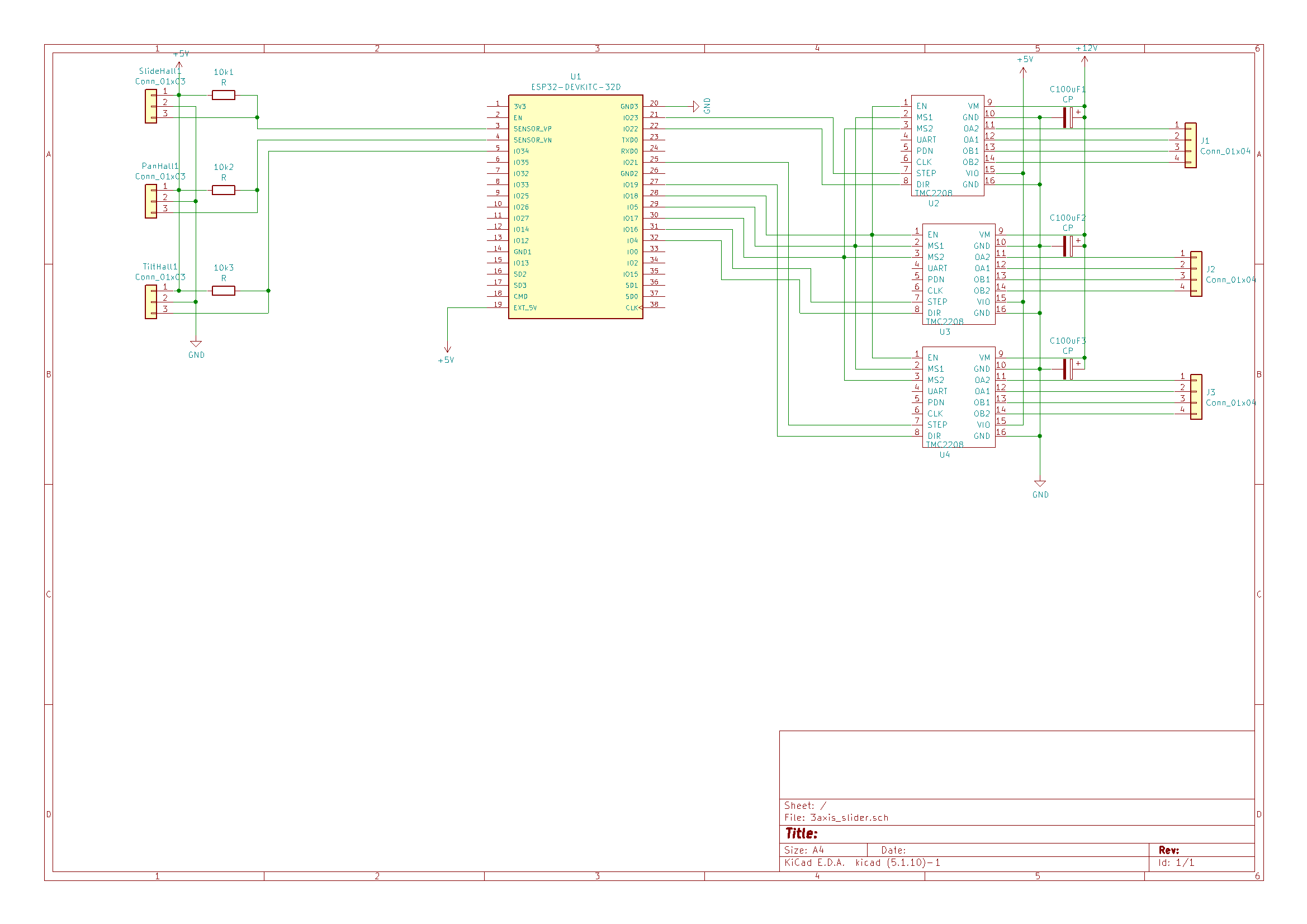The width and height of the screenshot is (1307, 924).
Task: Click the IO21 pin label on U1
Action: click(x=630, y=163)
